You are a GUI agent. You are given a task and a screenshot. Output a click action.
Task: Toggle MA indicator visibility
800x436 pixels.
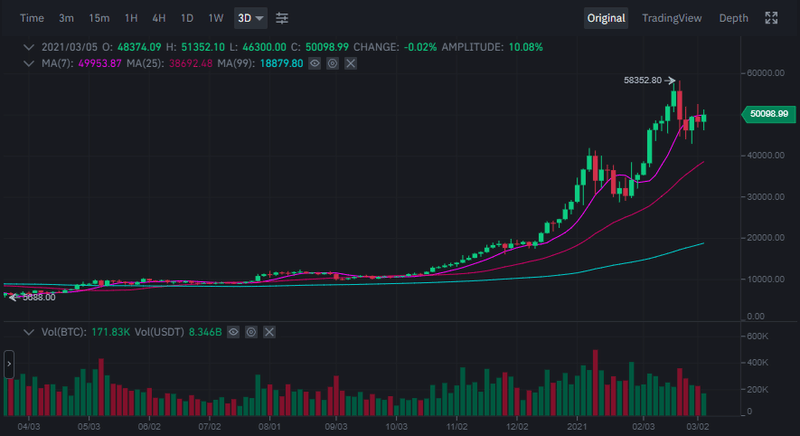click(315, 63)
